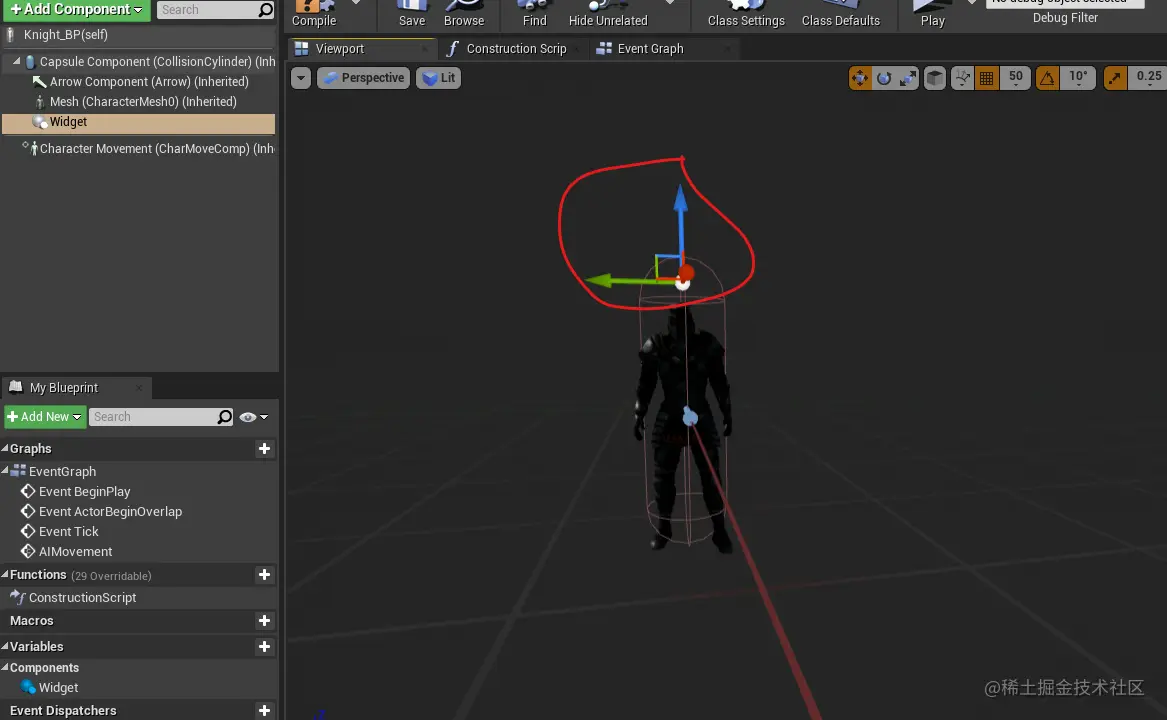Collapse Variables section
This screenshot has width=1167, height=720.
coord(5,646)
